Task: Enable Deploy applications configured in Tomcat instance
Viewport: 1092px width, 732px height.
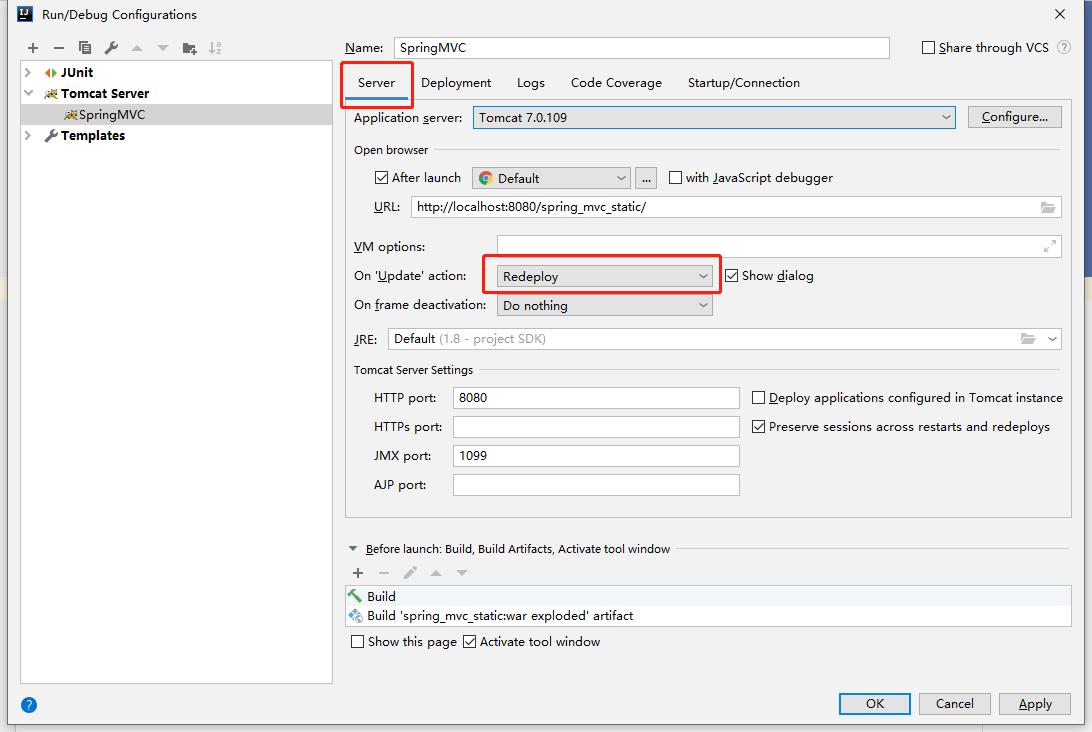Action: (758, 398)
